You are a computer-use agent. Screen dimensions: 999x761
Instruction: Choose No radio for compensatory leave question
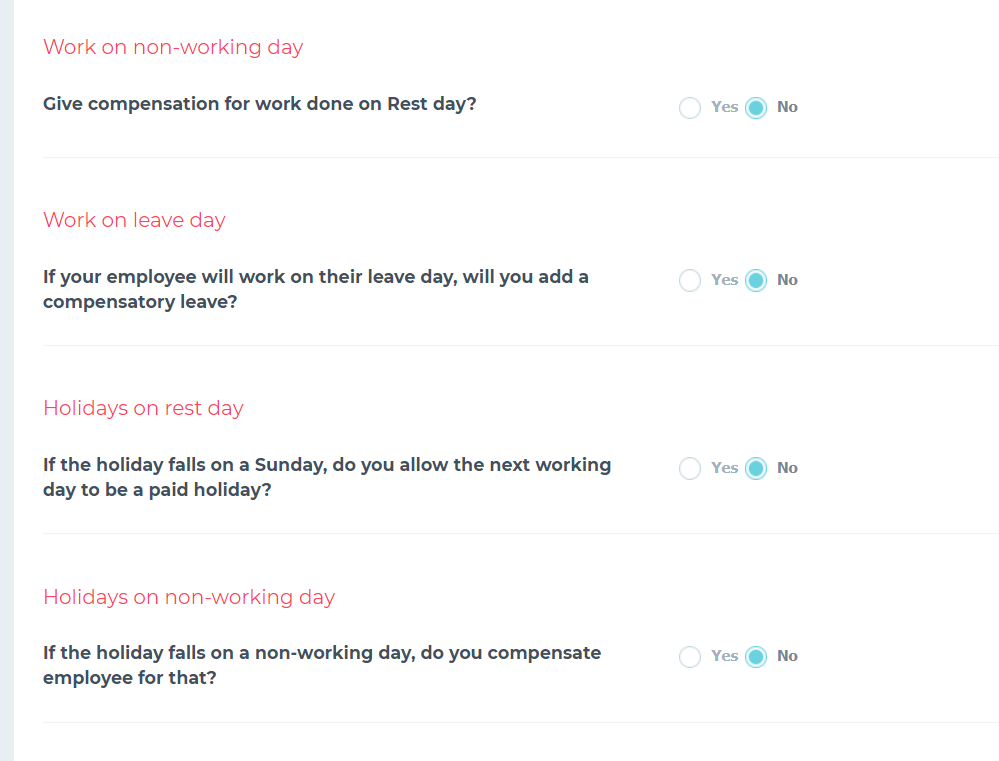(756, 280)
